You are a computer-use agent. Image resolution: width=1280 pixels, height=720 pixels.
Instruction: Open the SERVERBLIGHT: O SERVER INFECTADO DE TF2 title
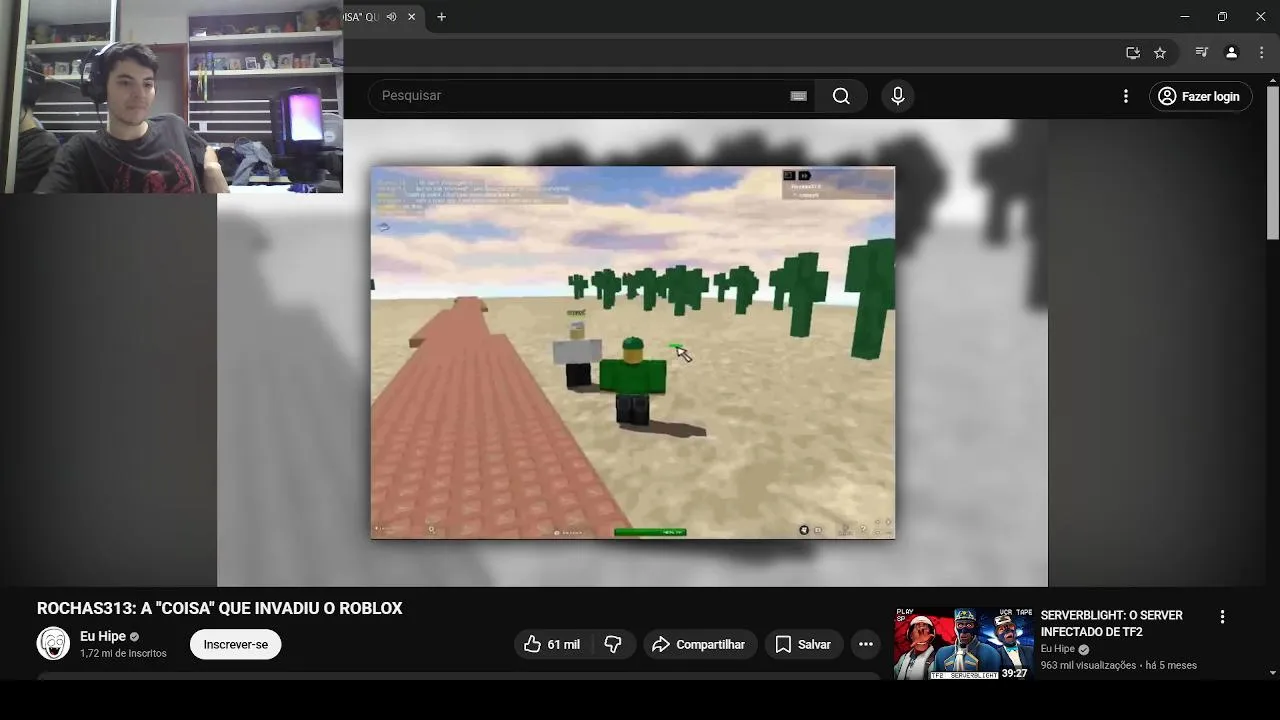[x=1111, y=623]
